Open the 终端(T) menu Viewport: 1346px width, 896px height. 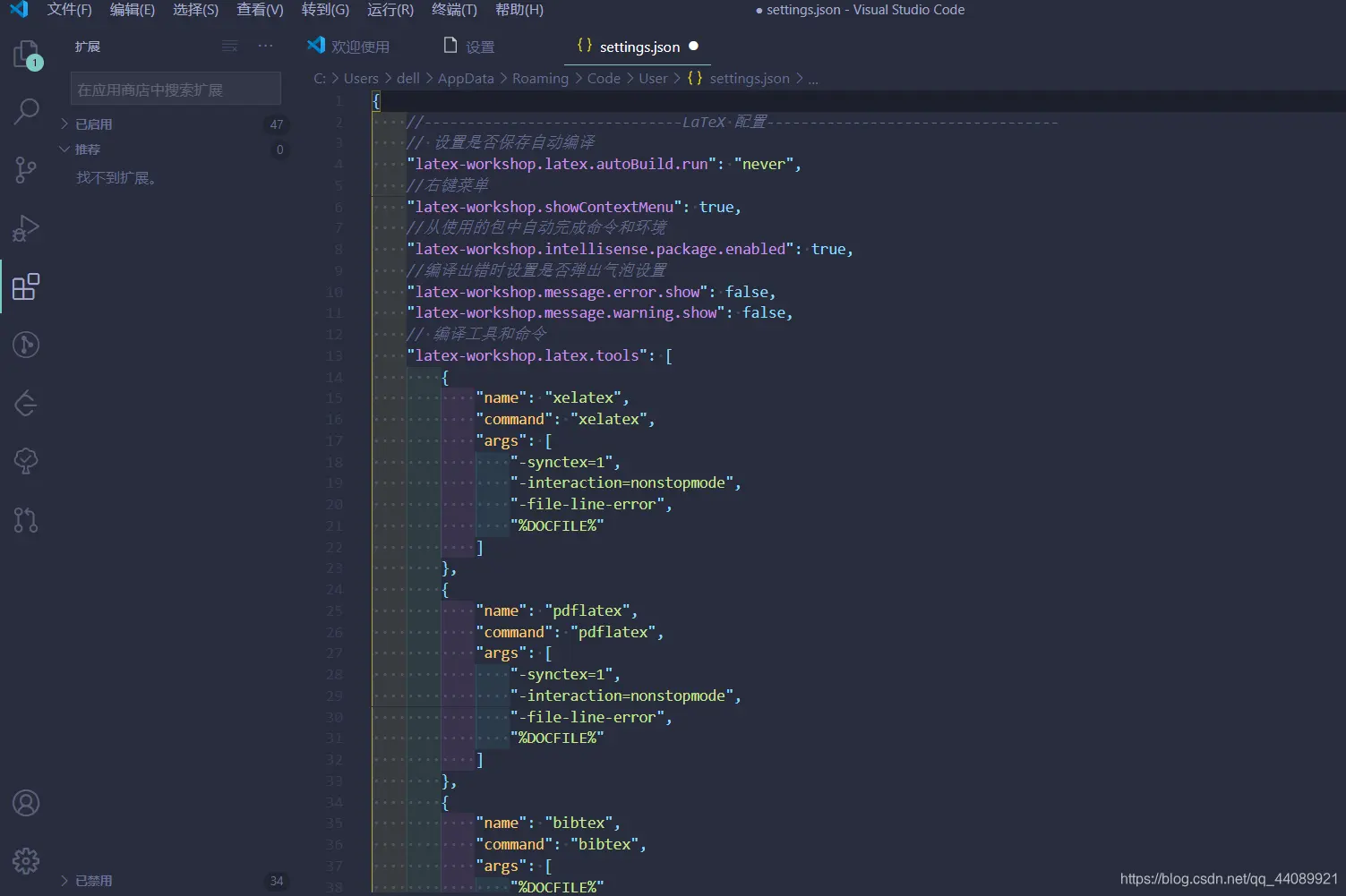[x=454, y=10]
